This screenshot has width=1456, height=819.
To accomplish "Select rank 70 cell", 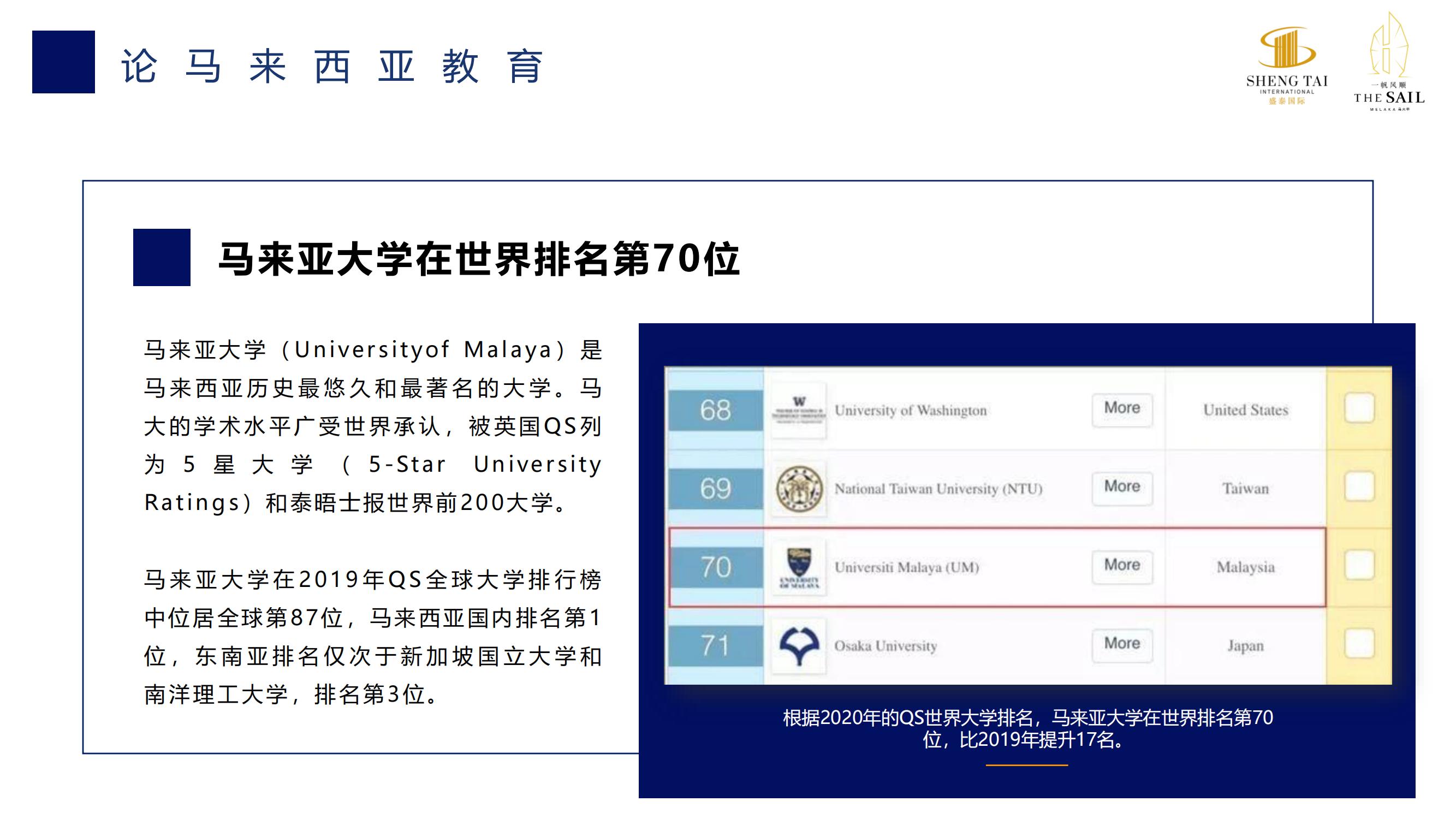I will point(715,567).
